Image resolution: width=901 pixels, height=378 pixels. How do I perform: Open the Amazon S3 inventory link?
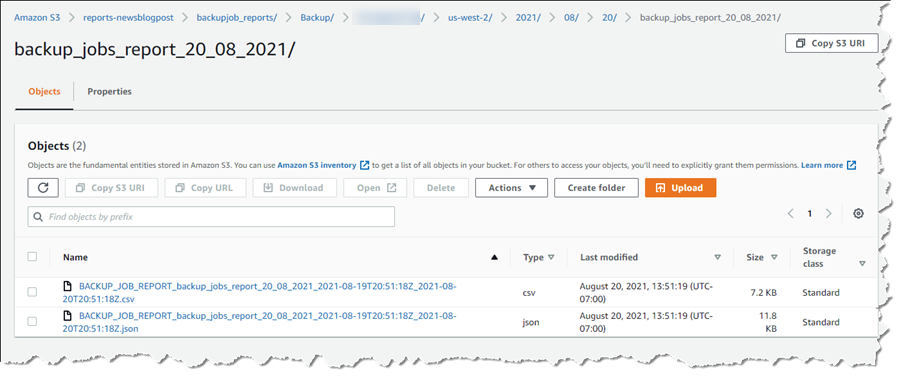pyautogui.click(x=317, y=165)
